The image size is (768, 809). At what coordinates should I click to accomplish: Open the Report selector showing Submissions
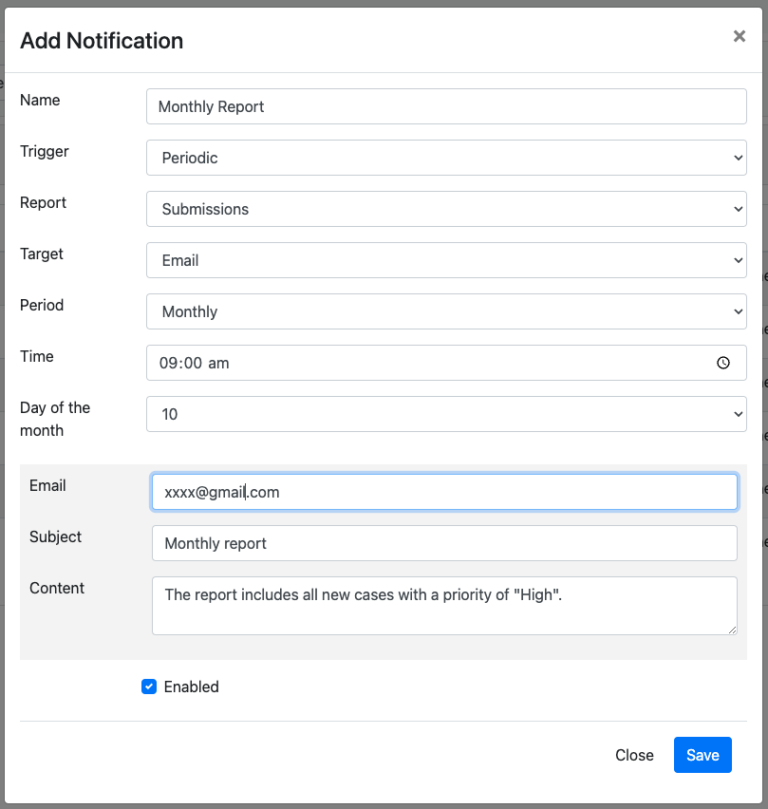[446, 209]
